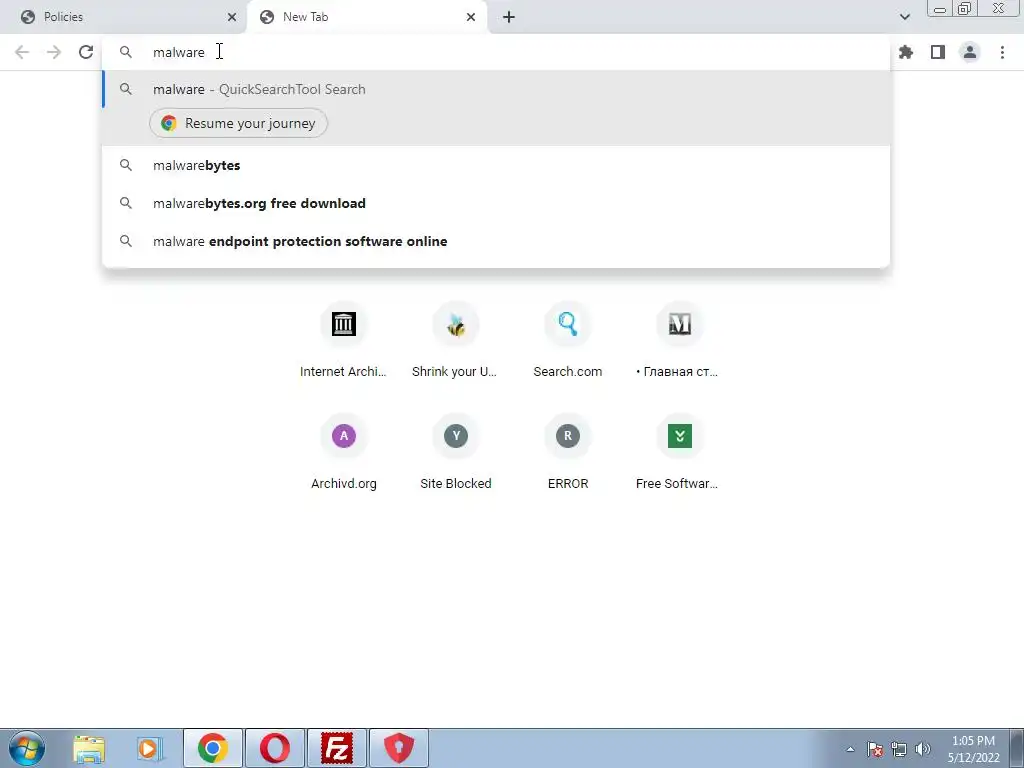Switch to the Policies tab
The height and width of the screenshot is (768, 1024).
click(x=124, y=17)
